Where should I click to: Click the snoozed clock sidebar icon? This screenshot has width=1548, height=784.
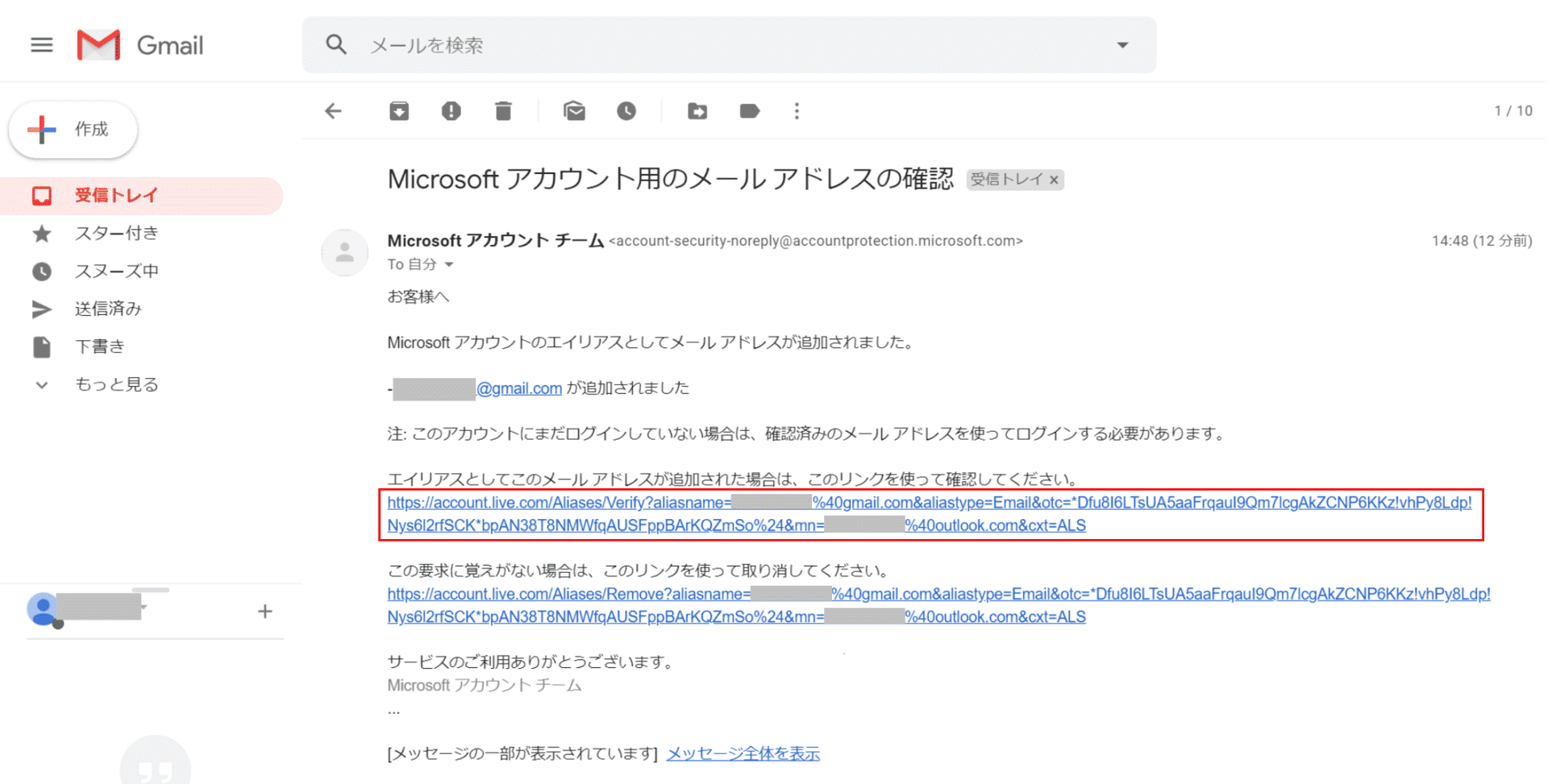click(x=42, y=272)
